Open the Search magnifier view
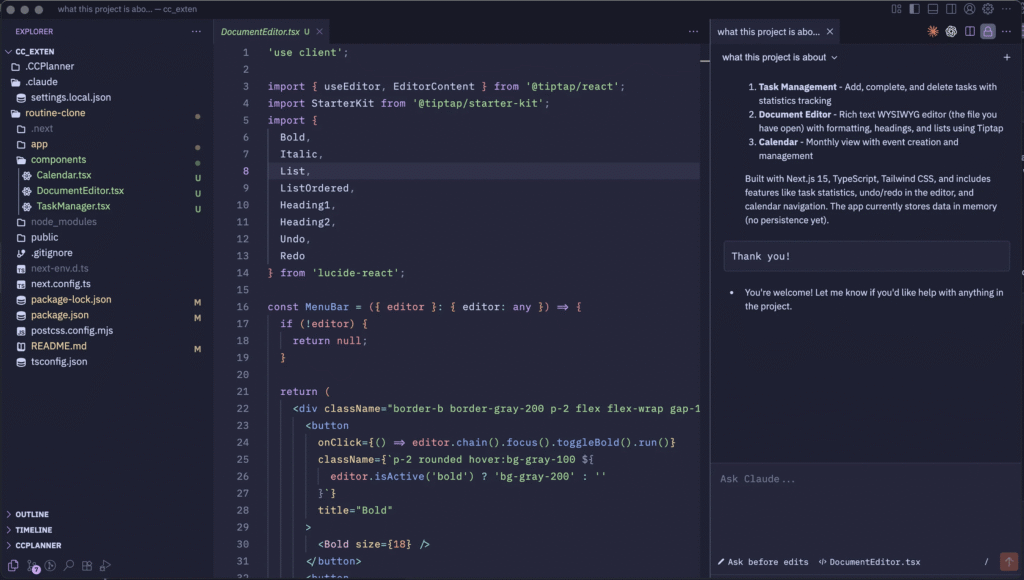Image resolution: width=1024 pixels, height=580 pixels. click(x=69, y=566)
